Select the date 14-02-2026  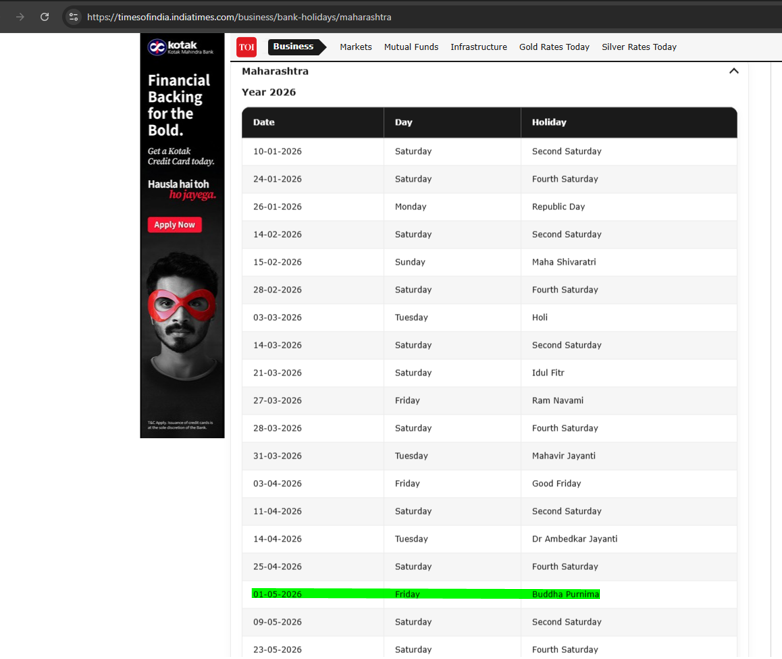(x=277, y=234)
